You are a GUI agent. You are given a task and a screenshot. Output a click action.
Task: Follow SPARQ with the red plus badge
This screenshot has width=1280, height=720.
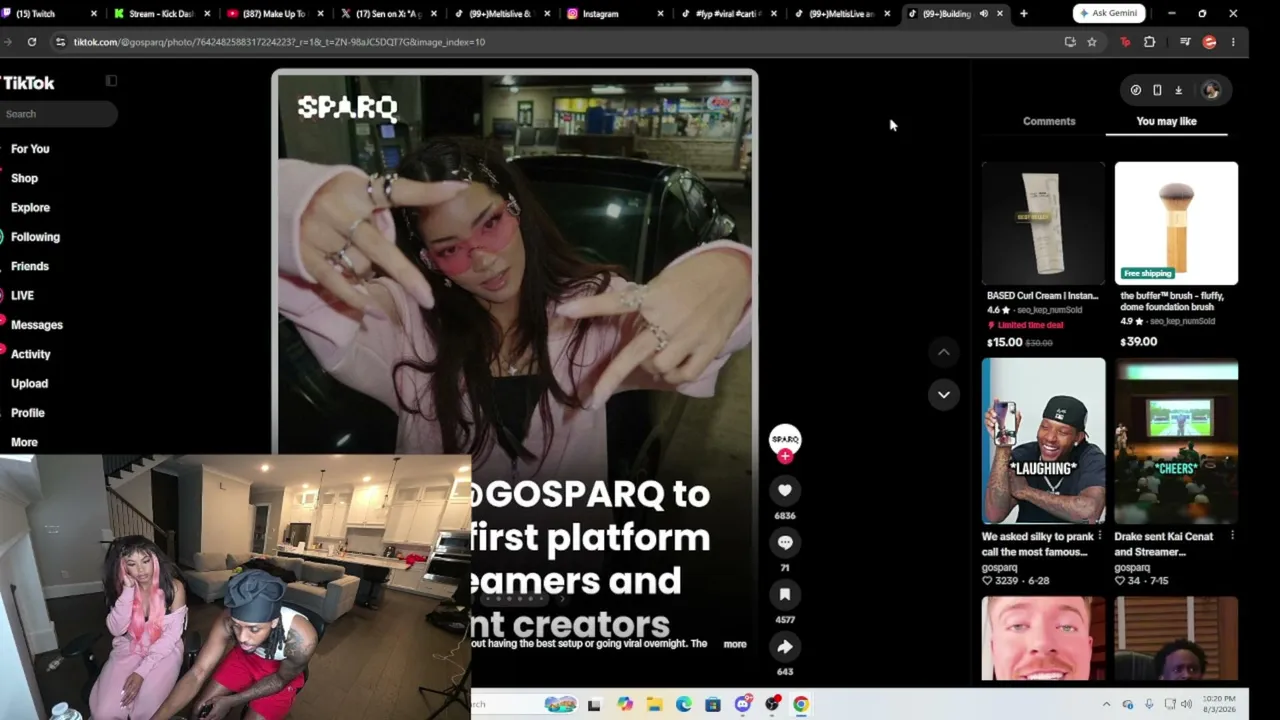pos(785,456)
